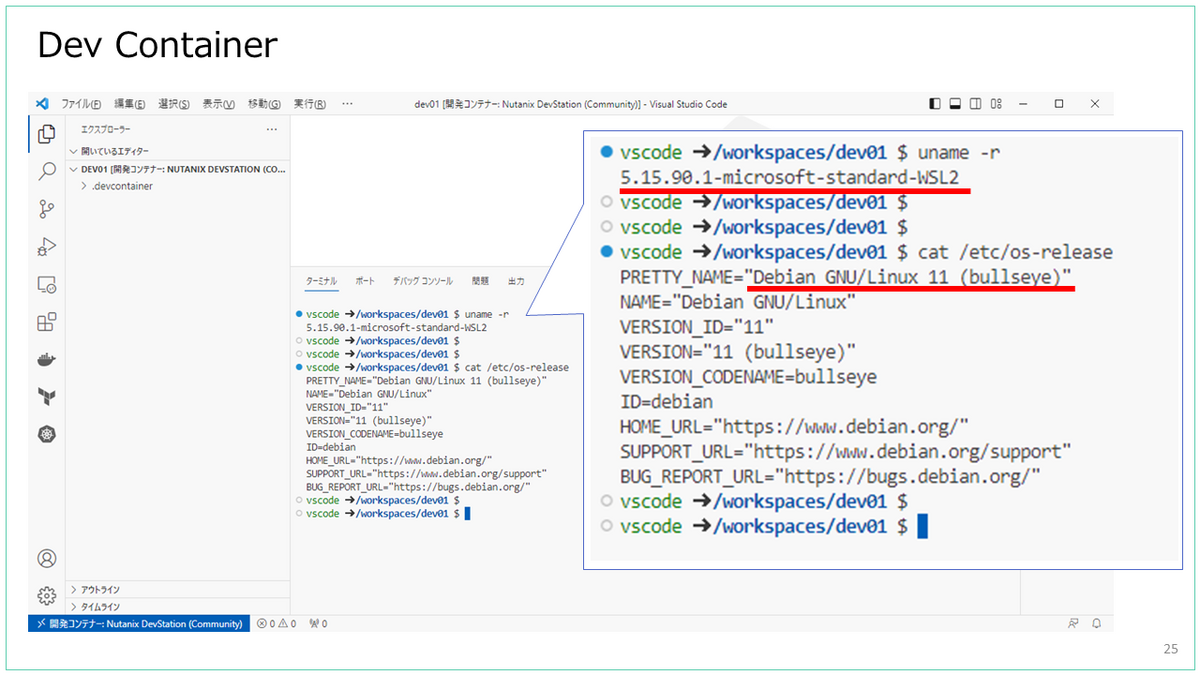This screenshot has width=1200, height=675.
Task: Open the overflow menu ellipsis in menu bar
Action: [x=347, y=104]
